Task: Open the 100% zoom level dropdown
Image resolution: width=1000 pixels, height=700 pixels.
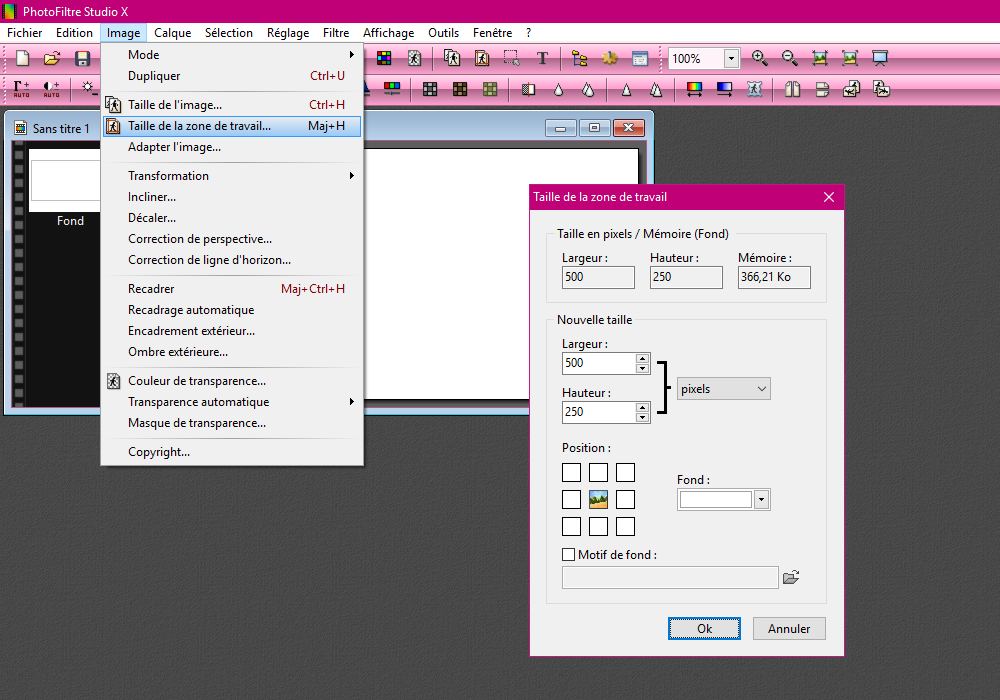Action: tap(732, 59)
